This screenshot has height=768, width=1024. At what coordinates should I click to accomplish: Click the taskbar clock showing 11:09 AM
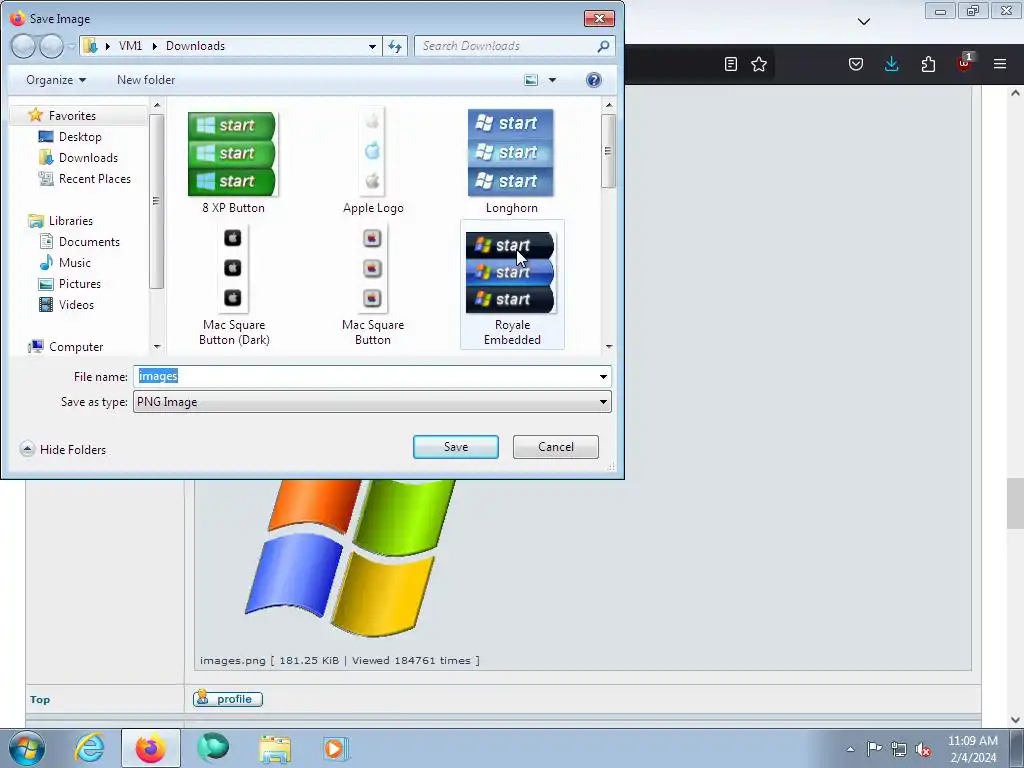(972, 749)
